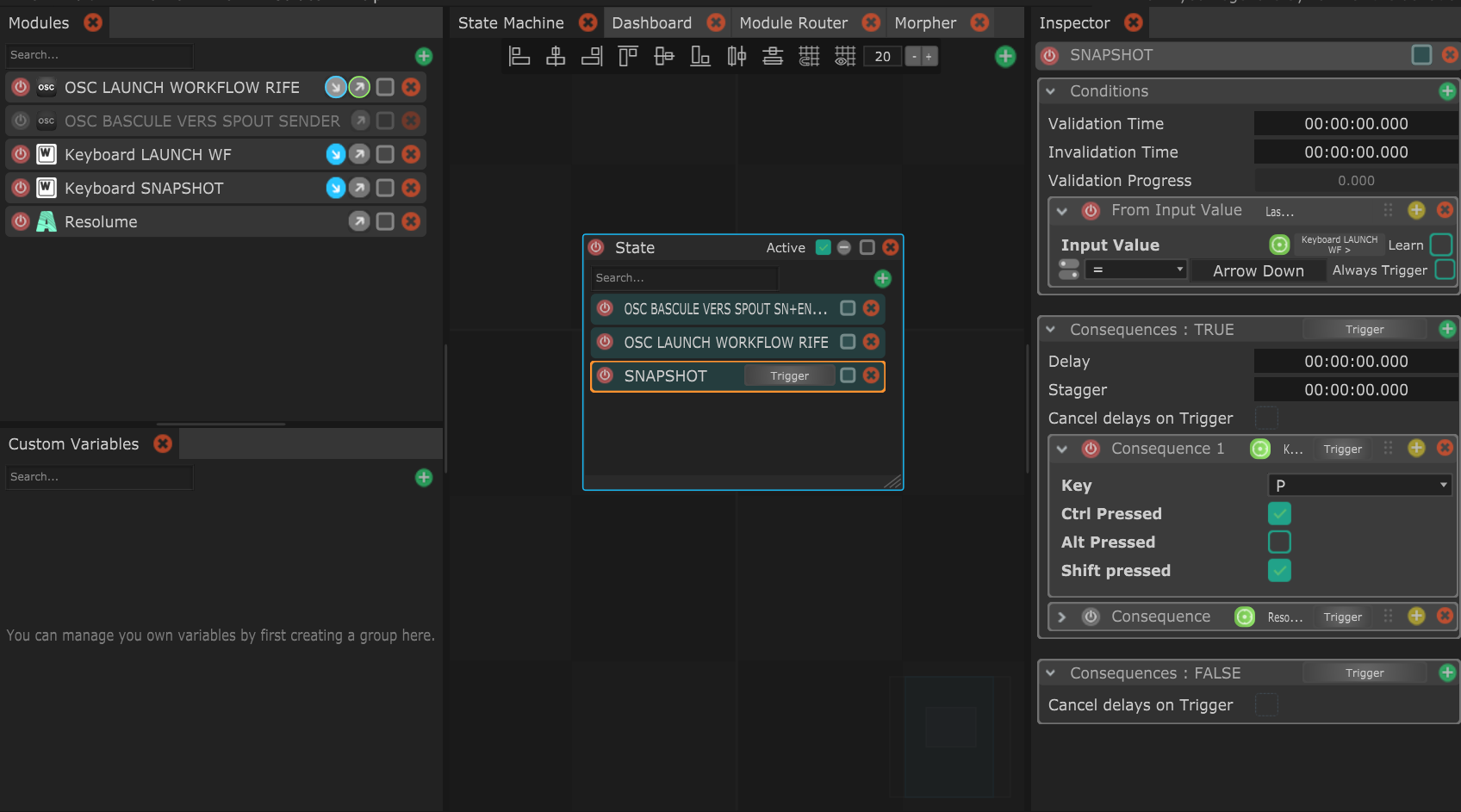Click the align top edges toolbar icon
Screen dimensions: 1461x812
pyautogui.click(x=628, y=57)
